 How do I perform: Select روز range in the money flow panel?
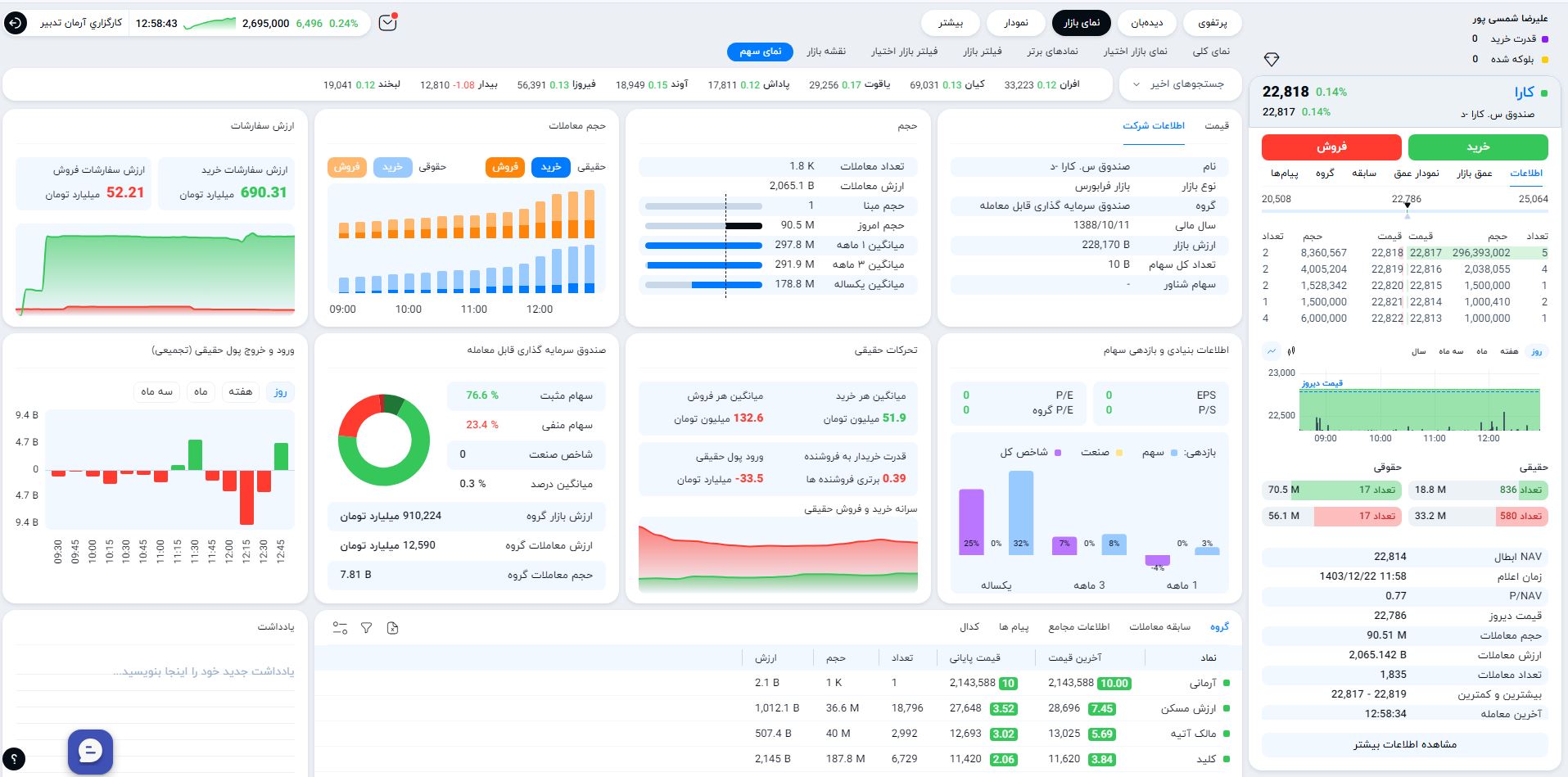click(281, 392)
